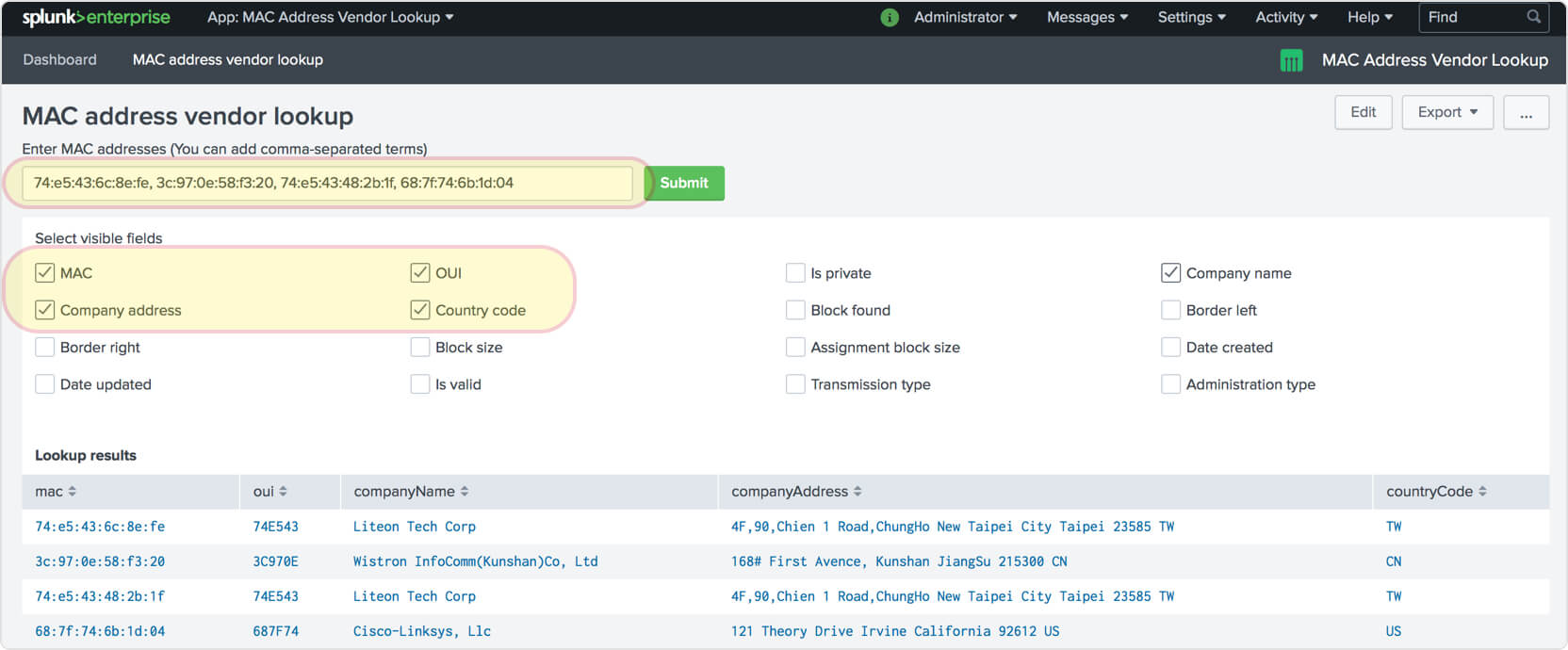
Task: Click mac value 68:7f:74:6b:1d:04
Action: (x=100, y=631)
